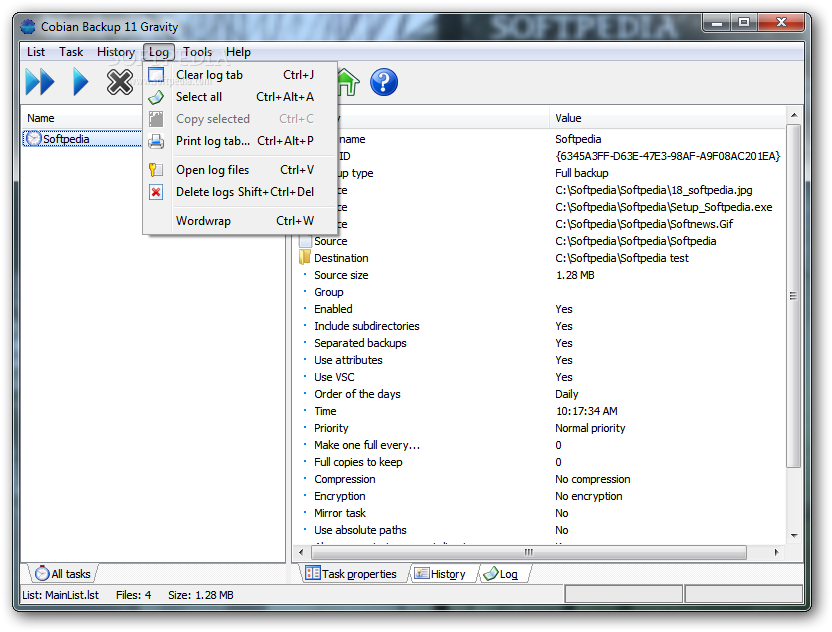Select the Softpedia task in list
Image resolution: width=832 pixels, height=632 pixels.
click(66, 139)
